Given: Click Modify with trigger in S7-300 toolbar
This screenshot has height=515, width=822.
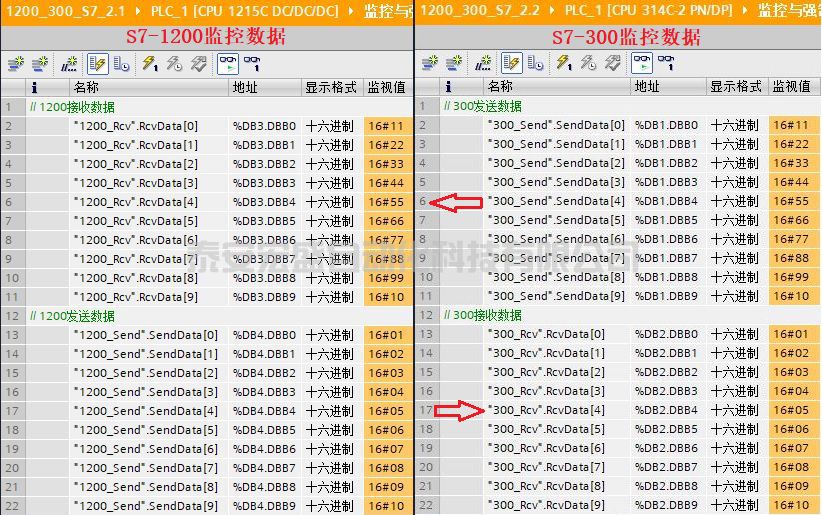Looking at the screenshot, I should [x=587, y=63].
